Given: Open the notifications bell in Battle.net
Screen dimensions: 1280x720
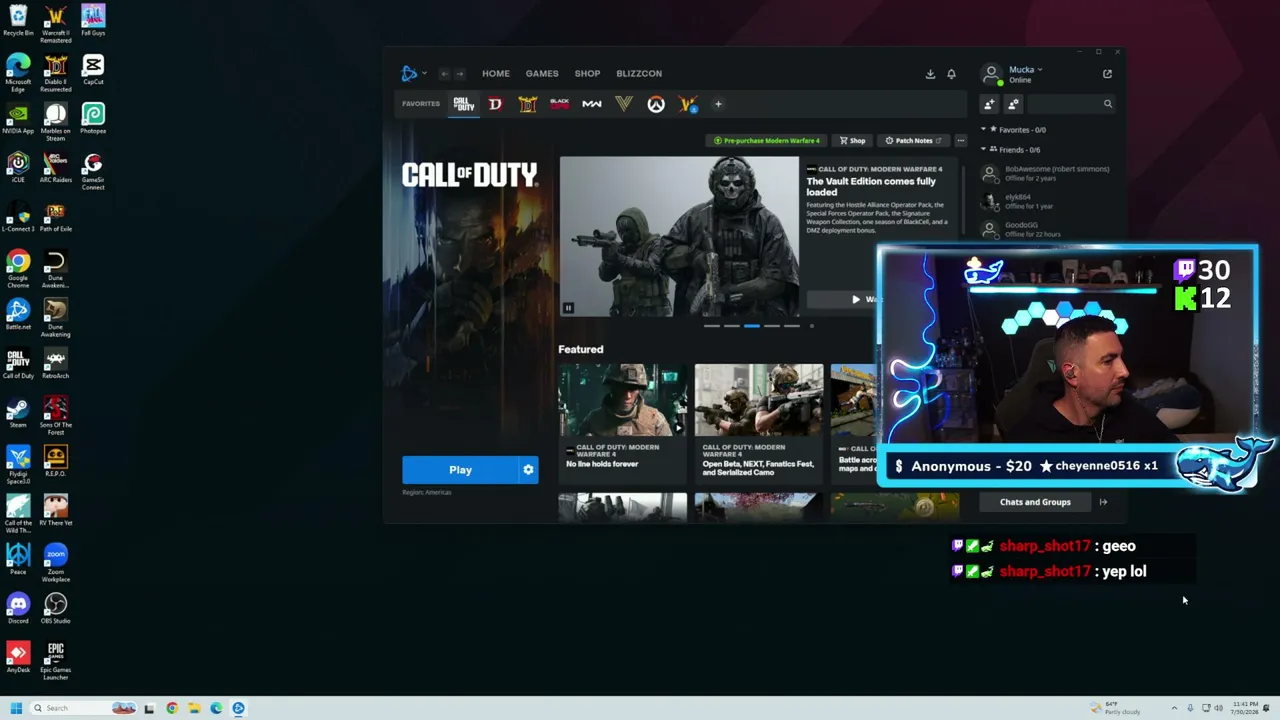Looking at the screenshot, I should 951,74.
